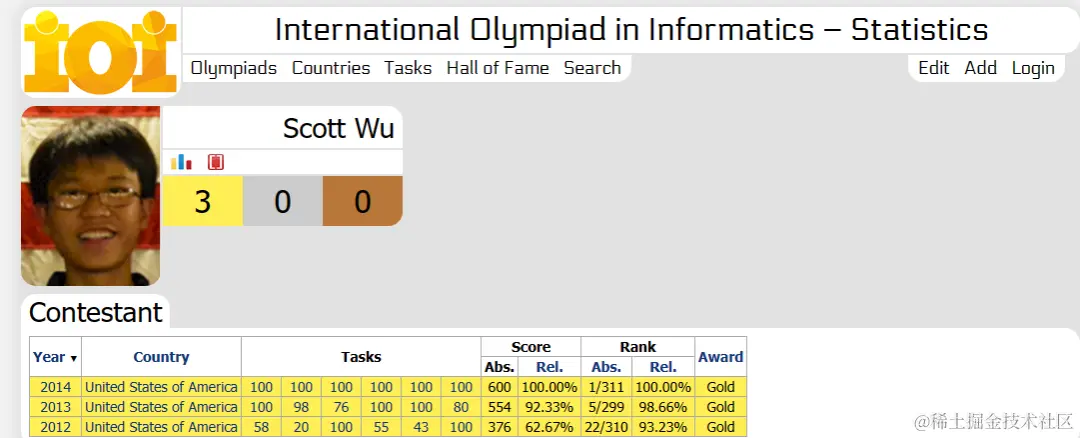Click the IOI logo
The image size is (1080, 438).
(x=101, y=52)
